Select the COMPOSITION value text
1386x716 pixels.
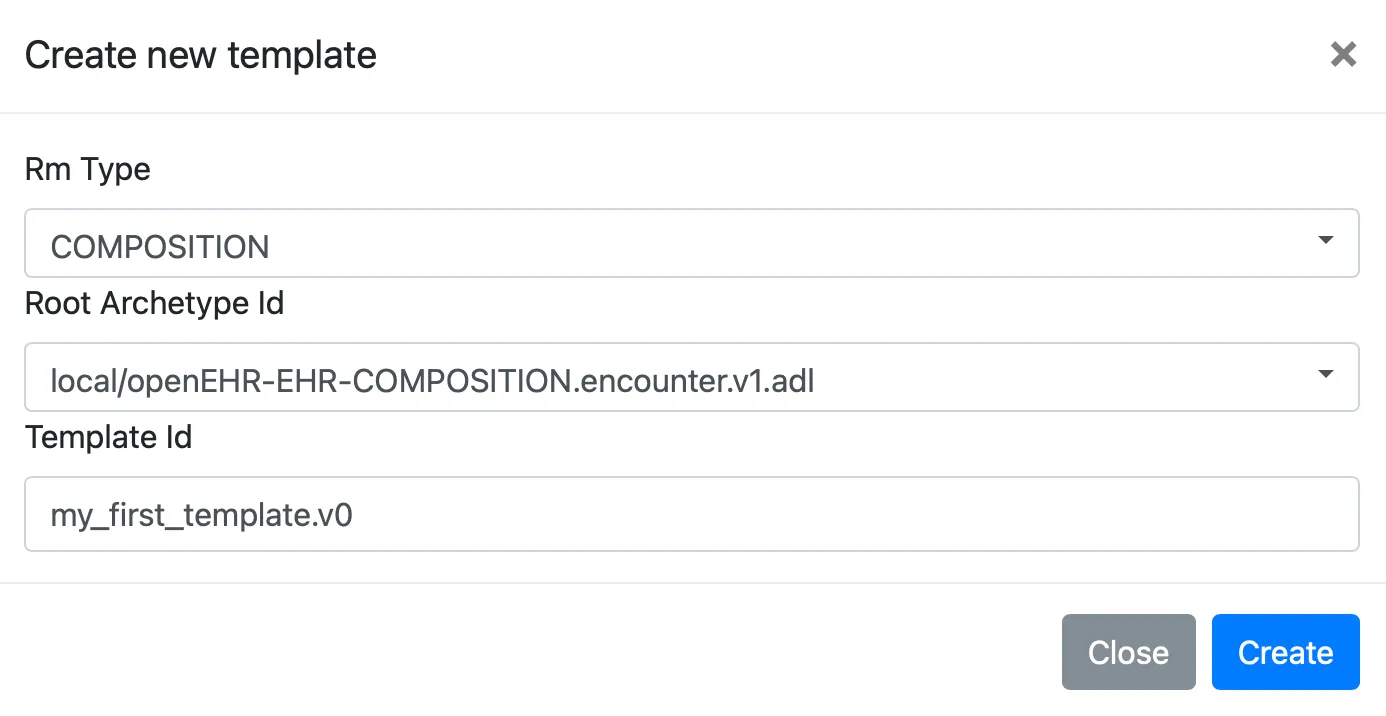160,246
